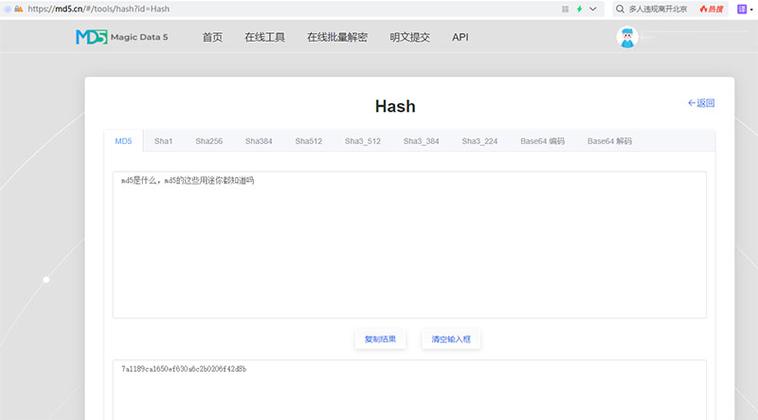Click the 复制结果 button
This screenshot has height=420, width=758.
(x=380, y=339)
